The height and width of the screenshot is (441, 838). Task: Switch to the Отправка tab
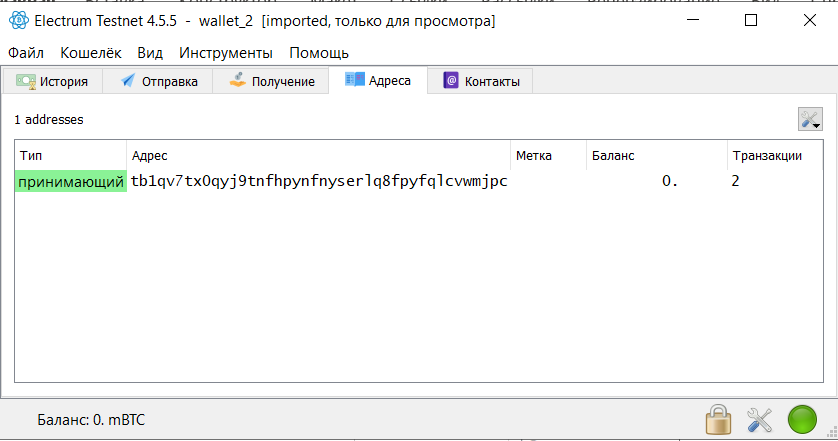pos(158,81)
